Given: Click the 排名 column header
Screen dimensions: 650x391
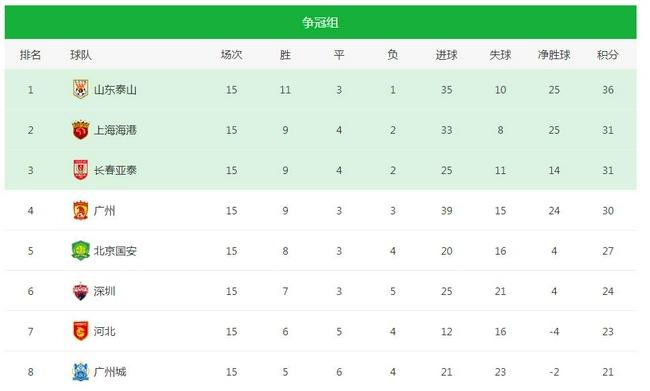Looking at the screenshot, I should tap(30, 55).
